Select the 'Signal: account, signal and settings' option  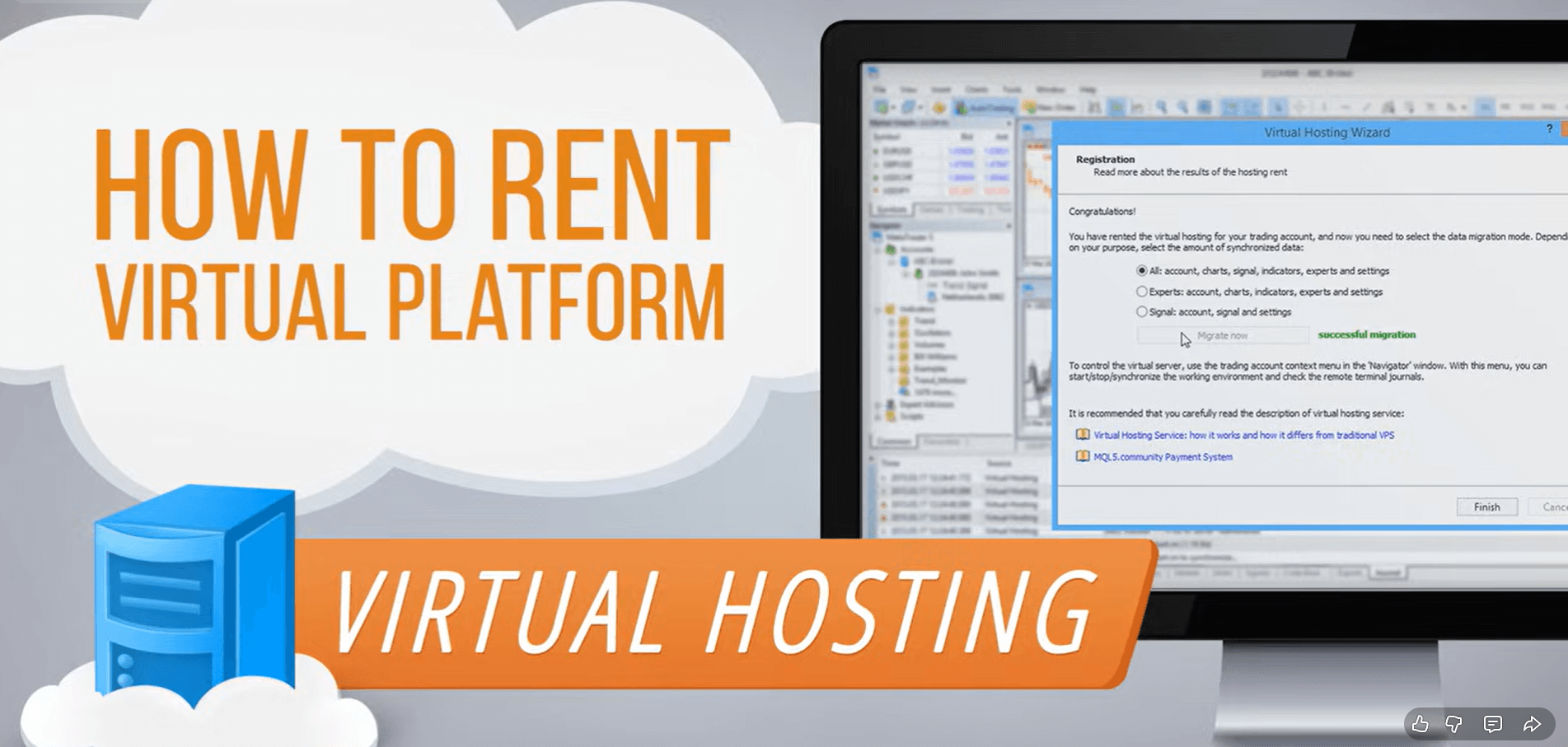click(x=1142, y=311)
